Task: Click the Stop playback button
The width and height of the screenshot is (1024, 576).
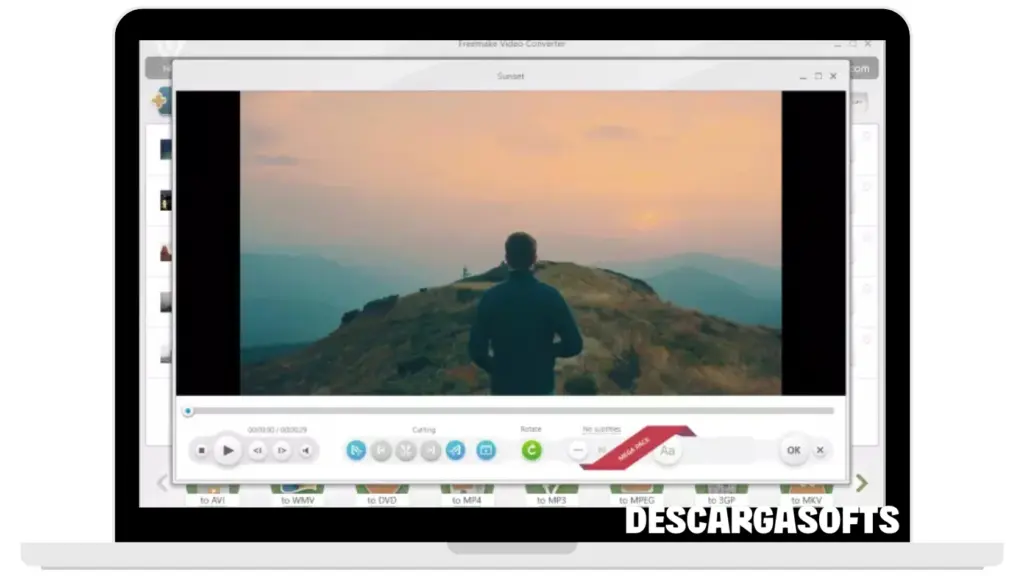Action: pos(201,451)
